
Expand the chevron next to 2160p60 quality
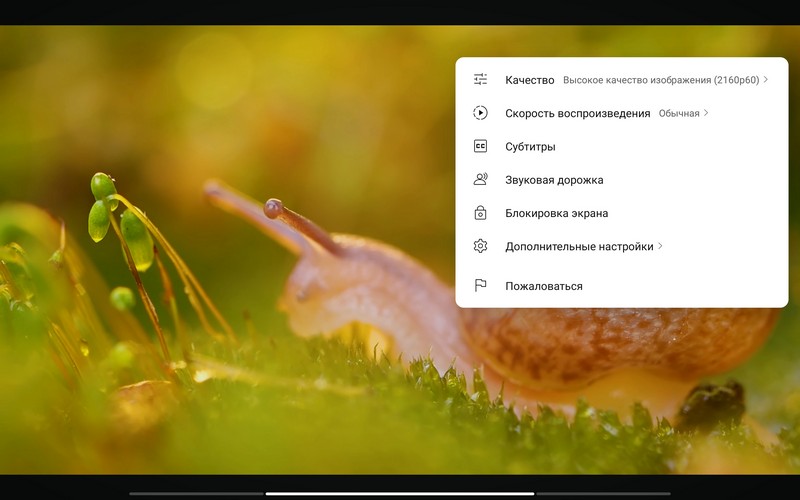coord(766,80)
